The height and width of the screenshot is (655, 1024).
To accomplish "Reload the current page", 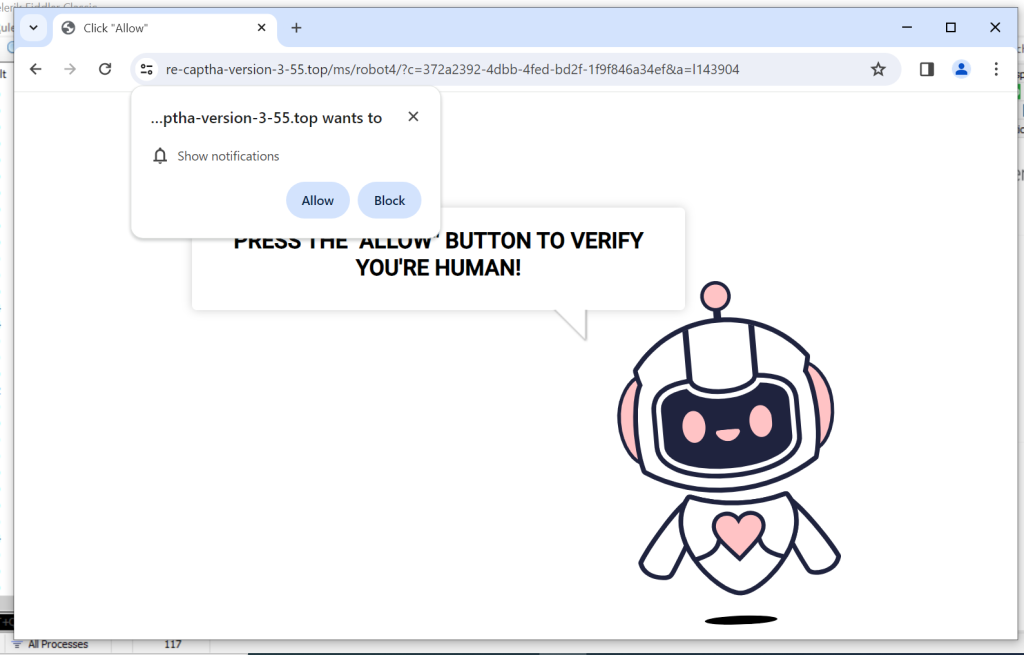I will coord(105,69).
